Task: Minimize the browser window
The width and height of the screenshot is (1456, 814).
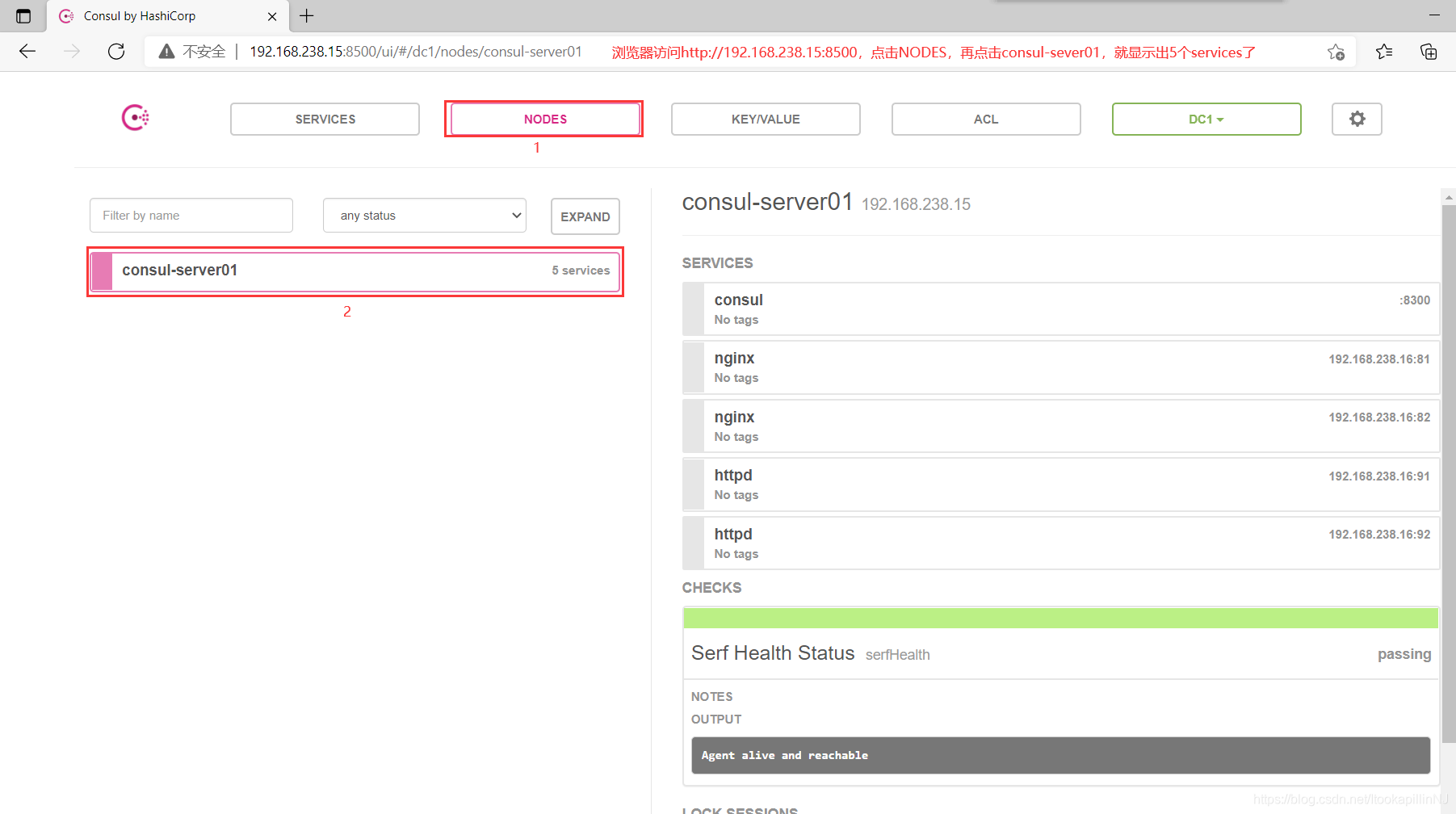Action: click(x=1434, y=15)
